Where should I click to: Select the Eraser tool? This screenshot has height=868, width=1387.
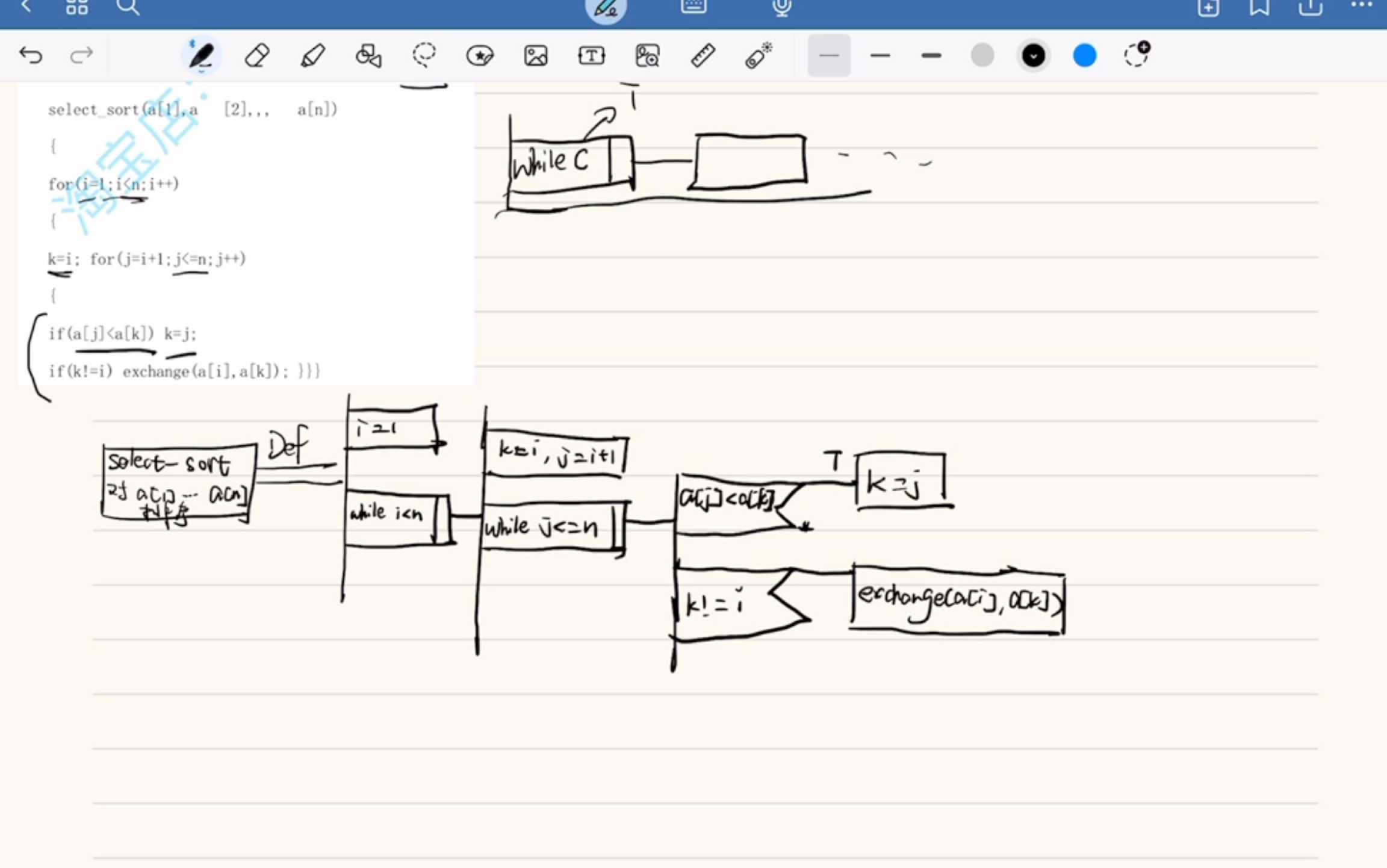[257, 56]
